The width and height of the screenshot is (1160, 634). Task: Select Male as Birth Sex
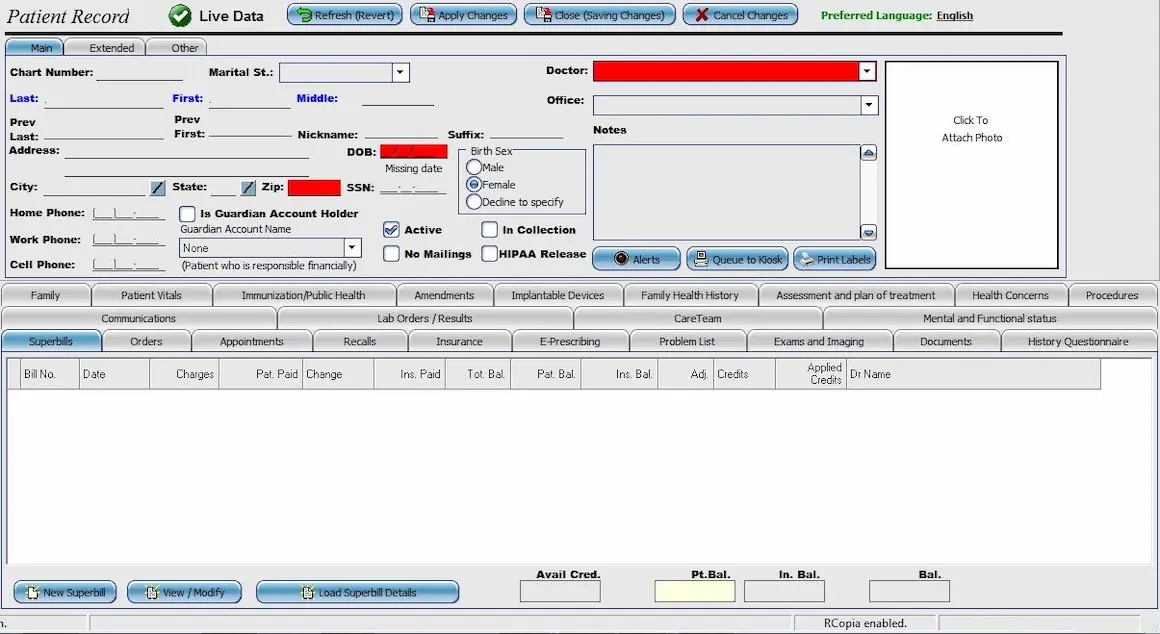pyautogui.click(x=472, y=167)
